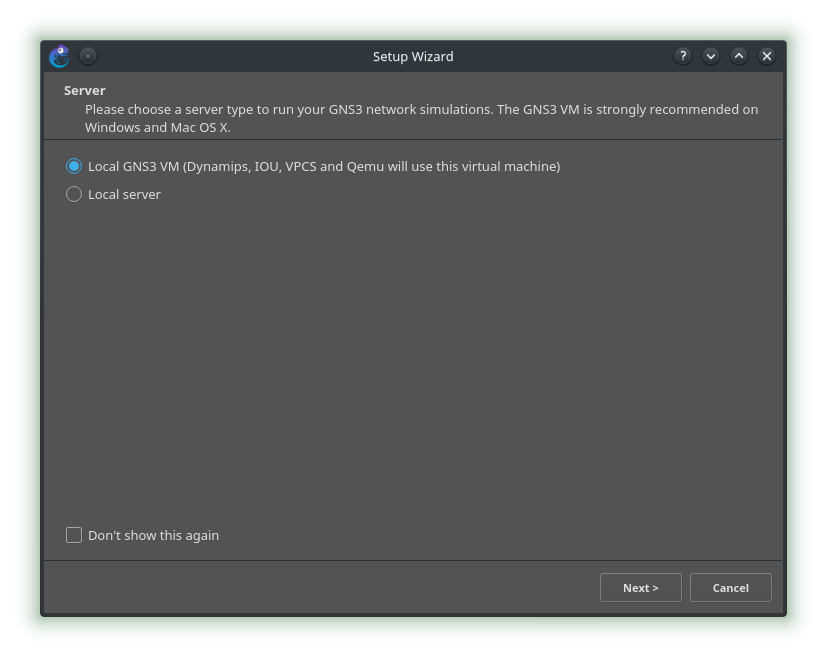Open the GNS3 window menu icon

(x=60, y=56)
